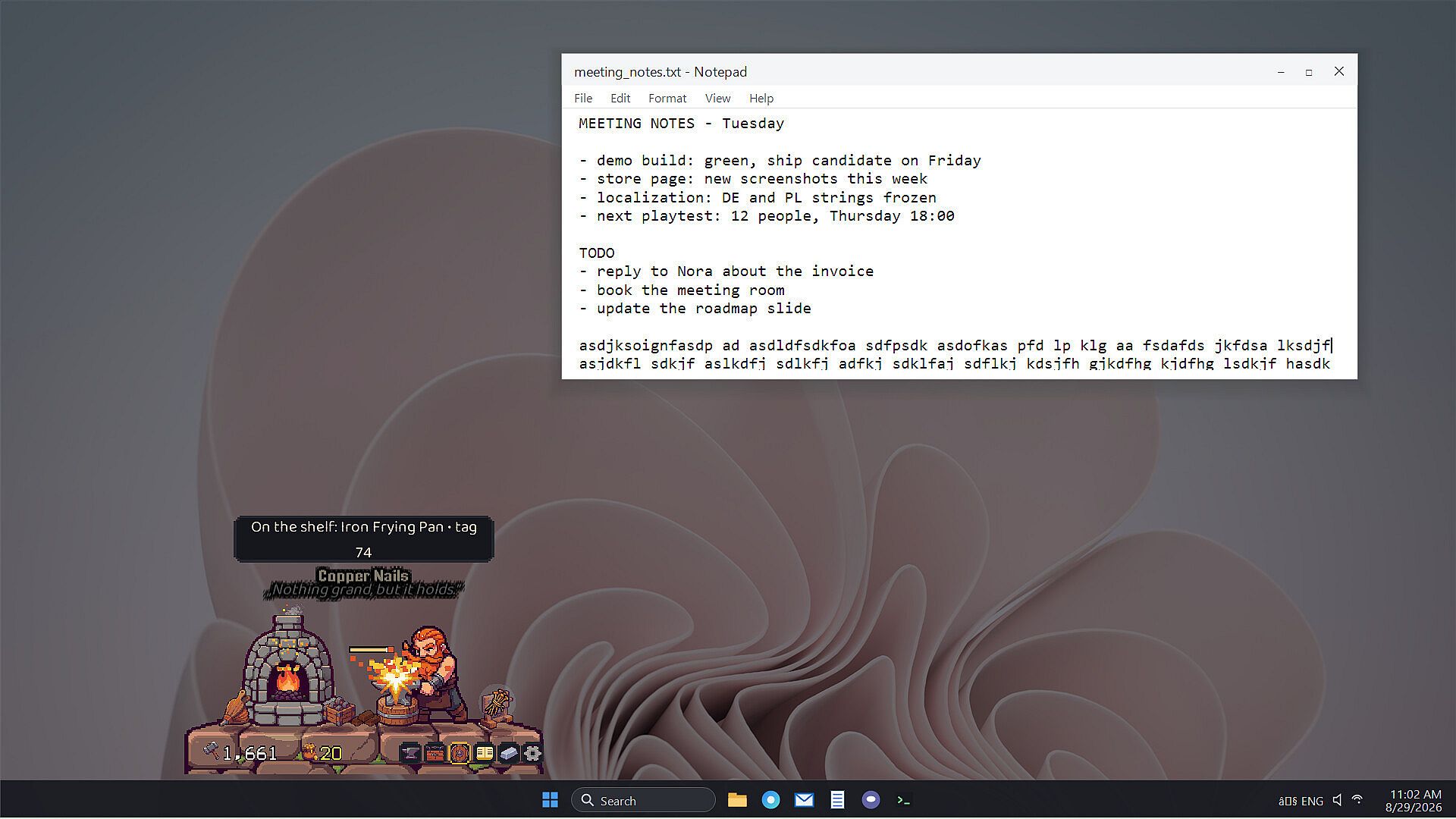Open the Windows Start menu
The image size is (1456, 819).
pos(551,800)
